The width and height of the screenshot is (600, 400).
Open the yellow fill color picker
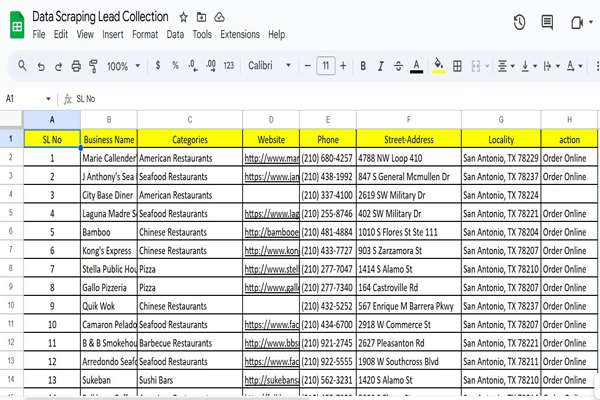tap(438, 66)
